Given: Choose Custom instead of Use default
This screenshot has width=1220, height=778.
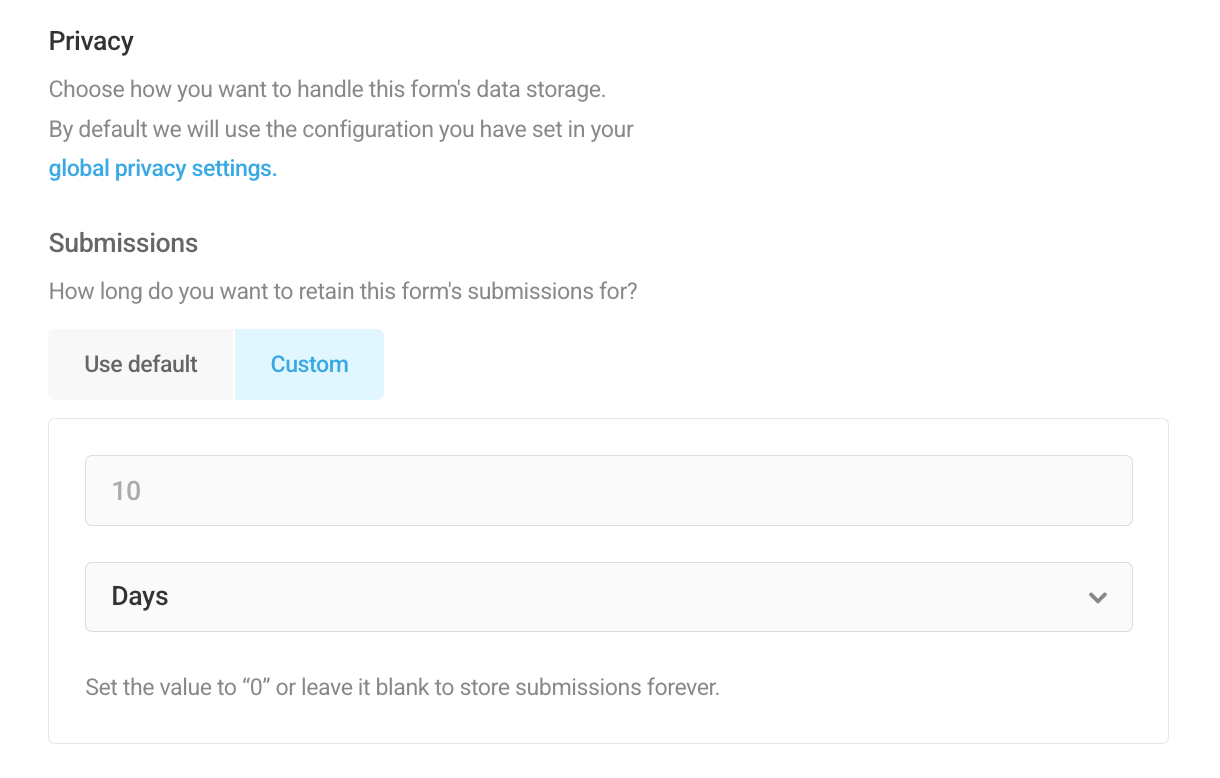Looking at the screenshot, I should click(309, 364).
